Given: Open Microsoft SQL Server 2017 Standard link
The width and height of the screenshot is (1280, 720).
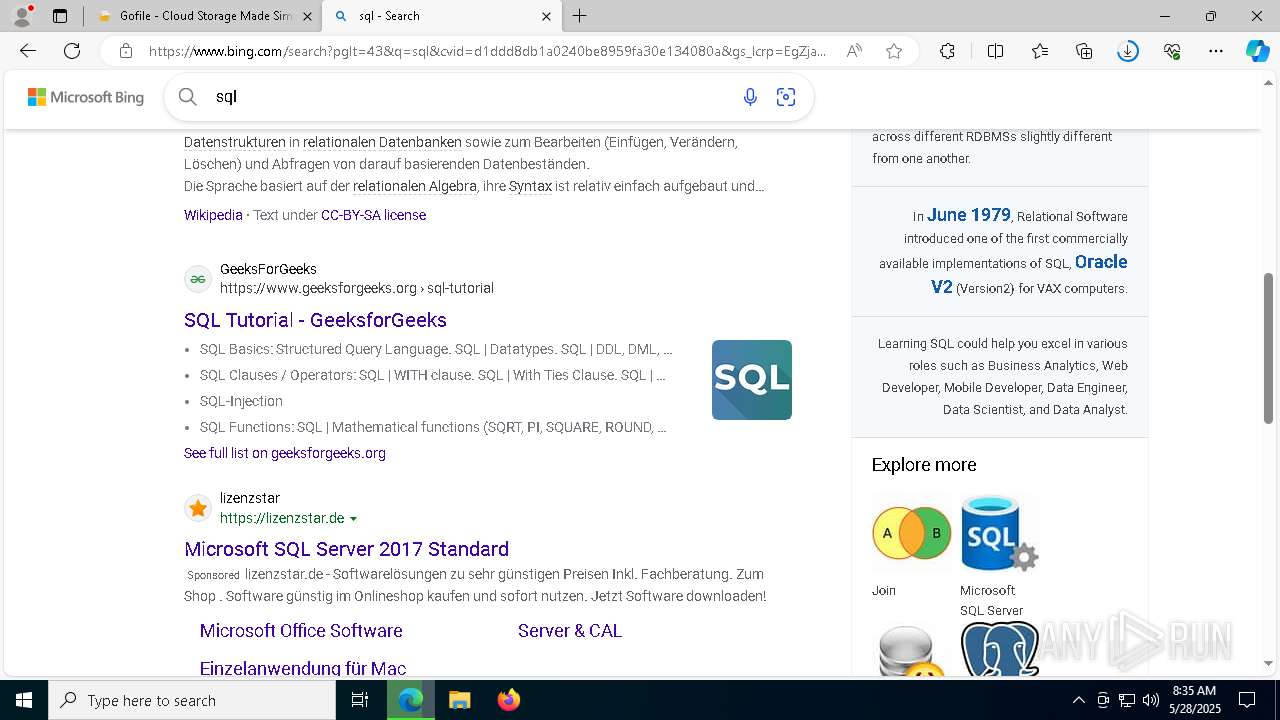Looking at the screenshot, I should (x=346, y=549).
